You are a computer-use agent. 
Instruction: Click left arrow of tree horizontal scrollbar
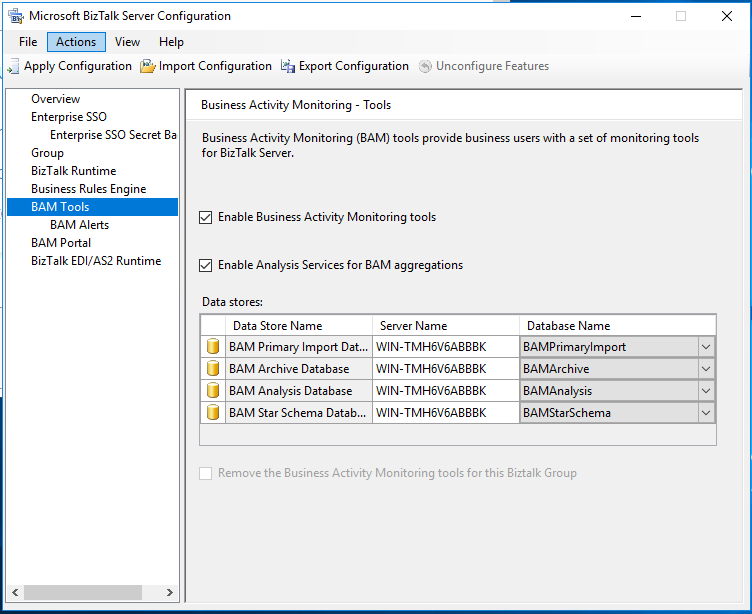(x=15, y=592)
